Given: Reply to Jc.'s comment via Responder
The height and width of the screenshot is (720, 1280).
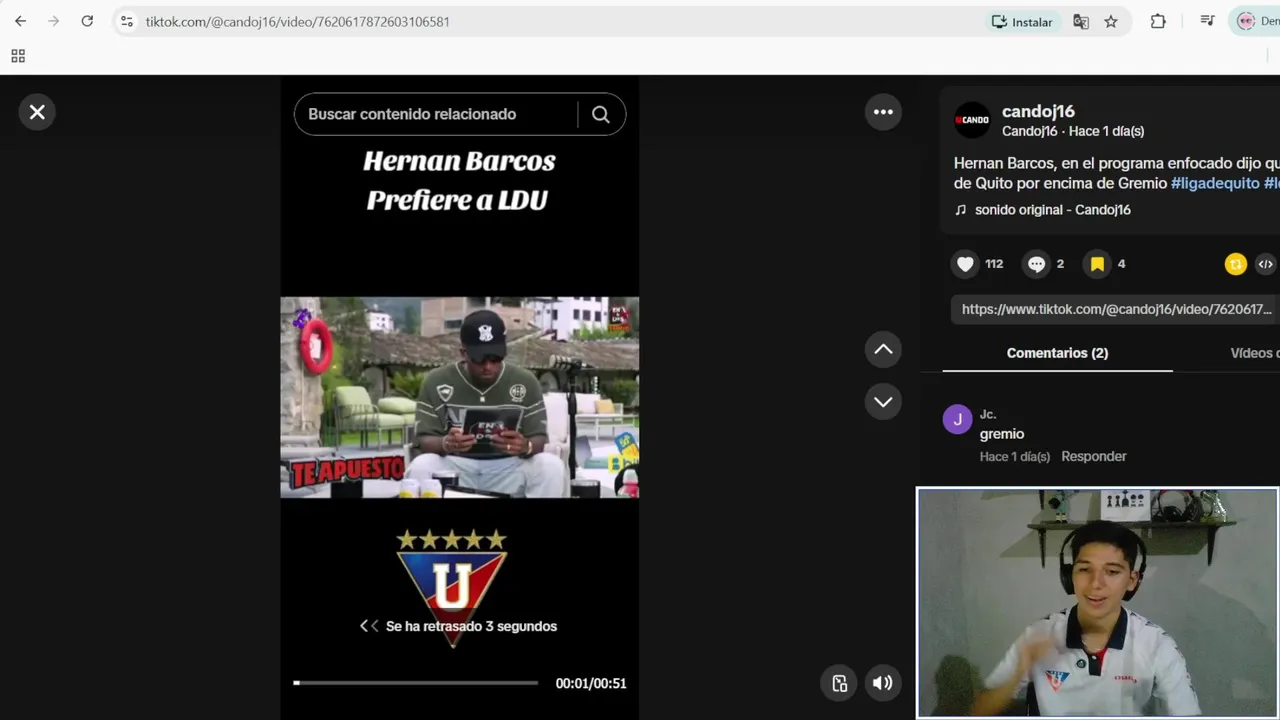Looking at the screenshot, I should click(1094, 456).
